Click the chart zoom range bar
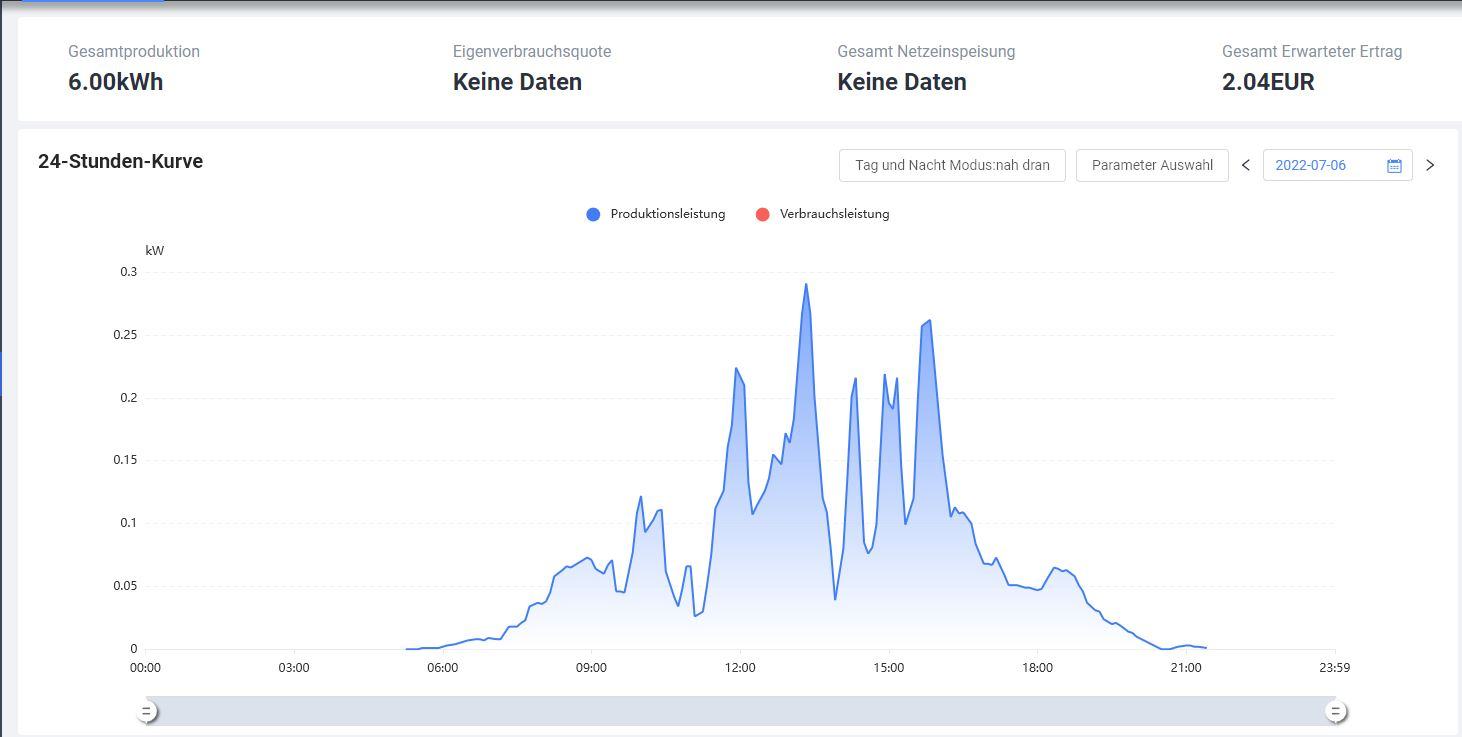The image size is (1462, 737). tap(741, 711)
